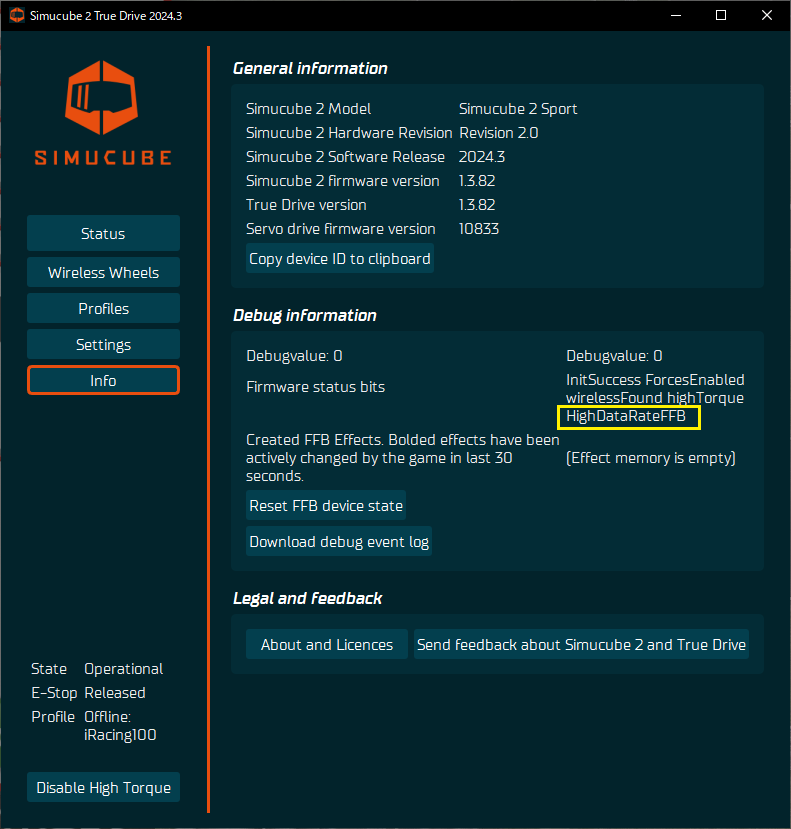Maximize the True Drive window

click(x=721, y=15)
